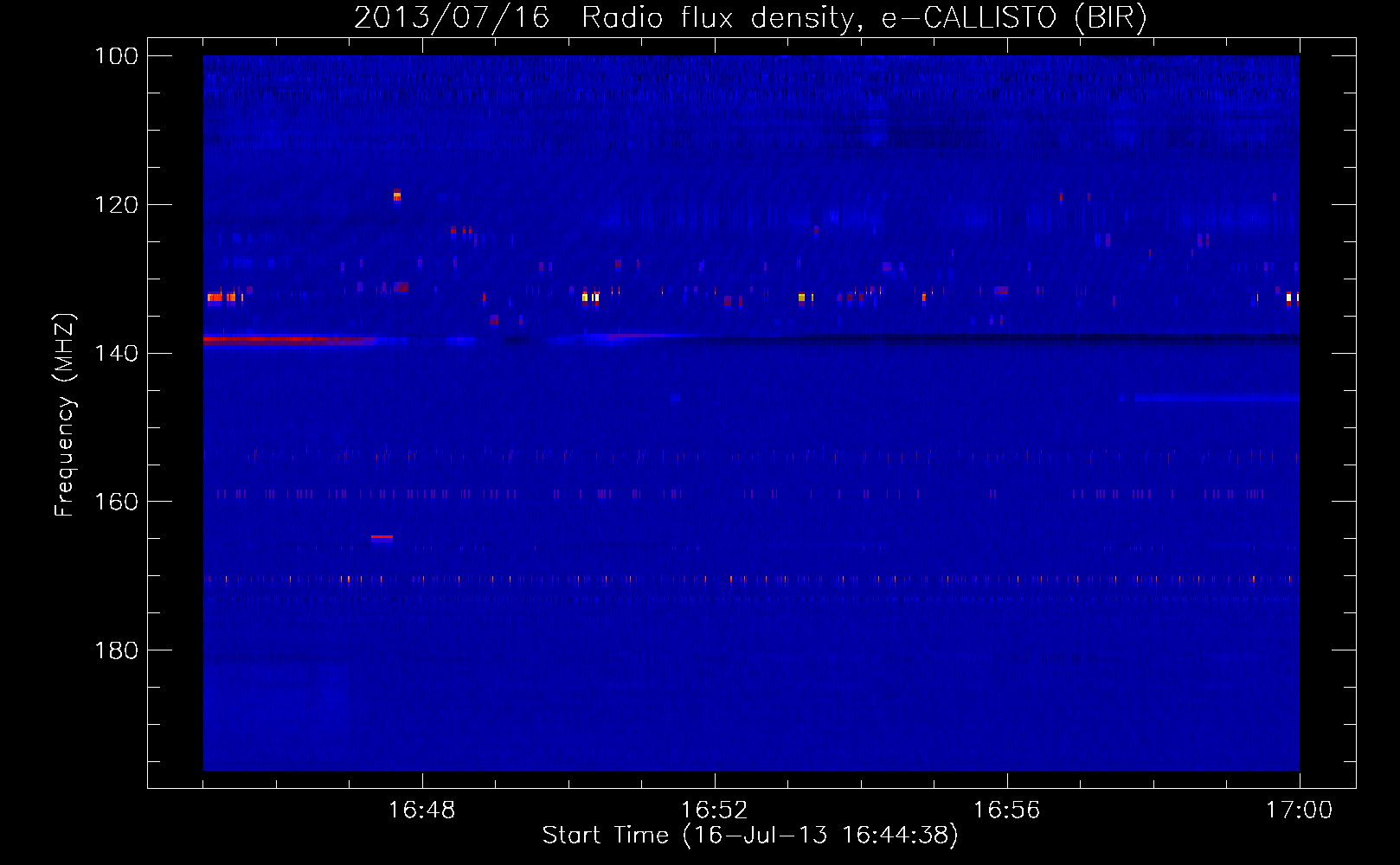
Task: Click the 'Frequency (MHZ)' axis label
Action: pyautogui.click(x=65, y=415)
